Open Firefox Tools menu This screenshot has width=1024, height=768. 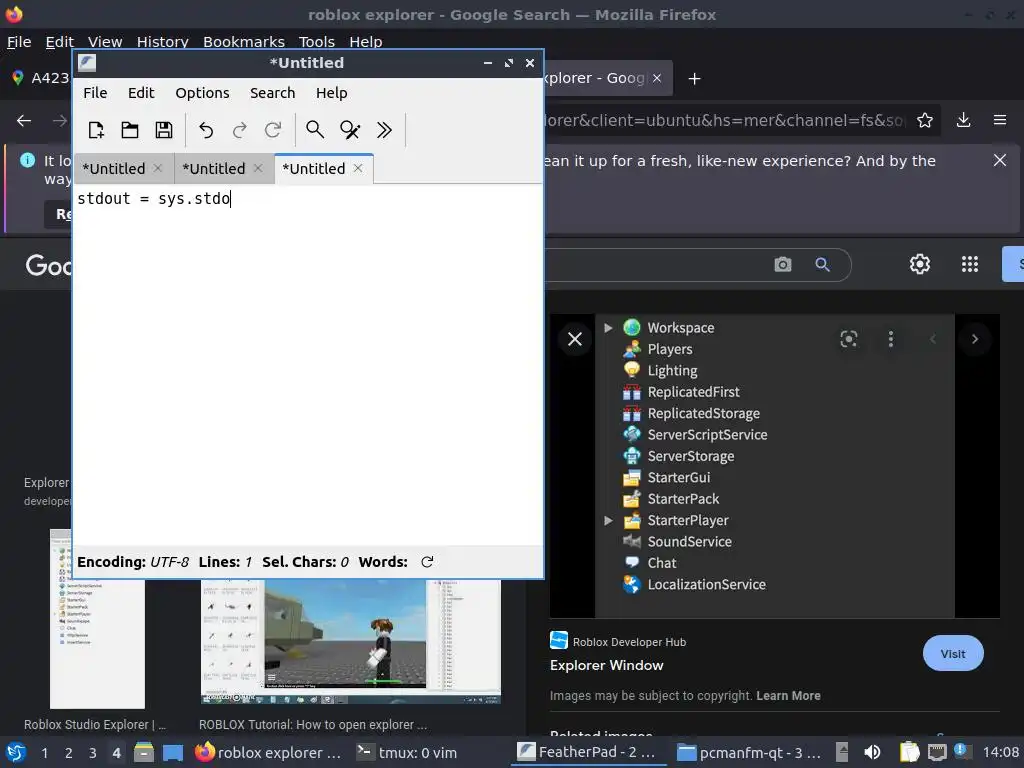[317, 42]
